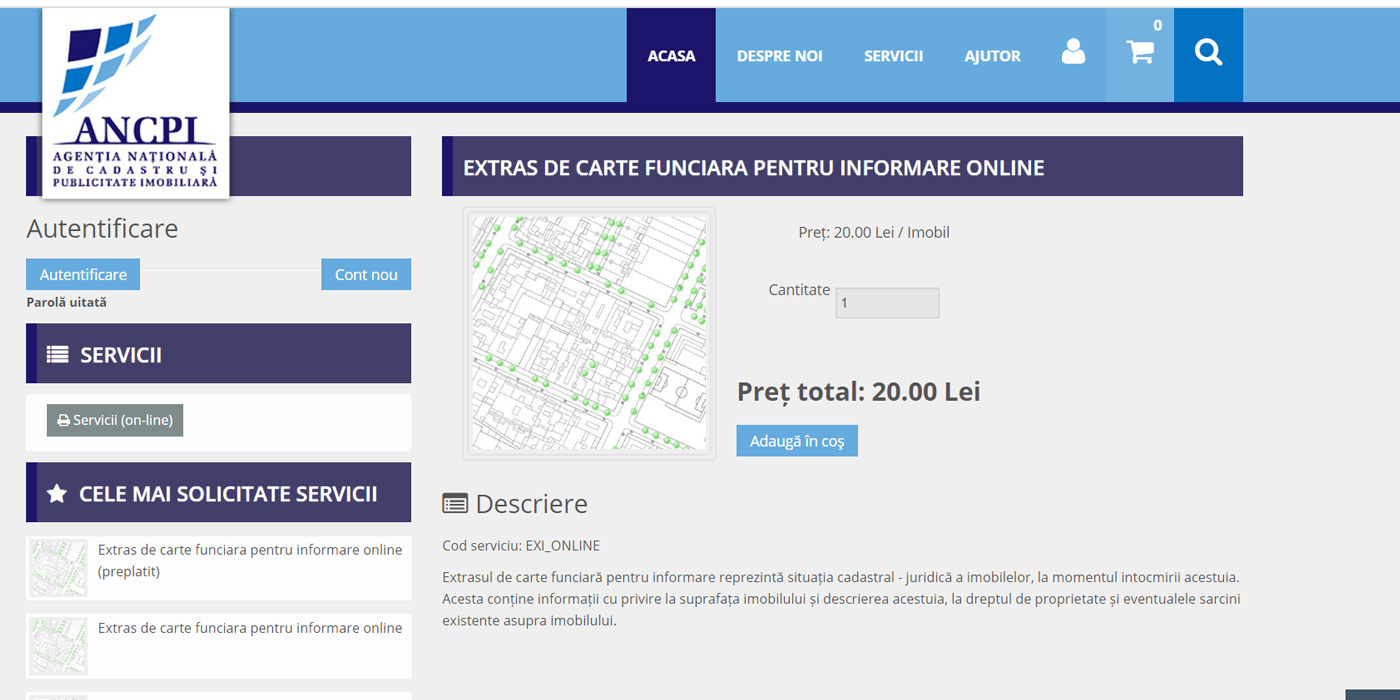Click the printer icon on Servicii (on-line)
Image resolution: width=1400 pixels, height=700 pixels.
coord(62,419)
